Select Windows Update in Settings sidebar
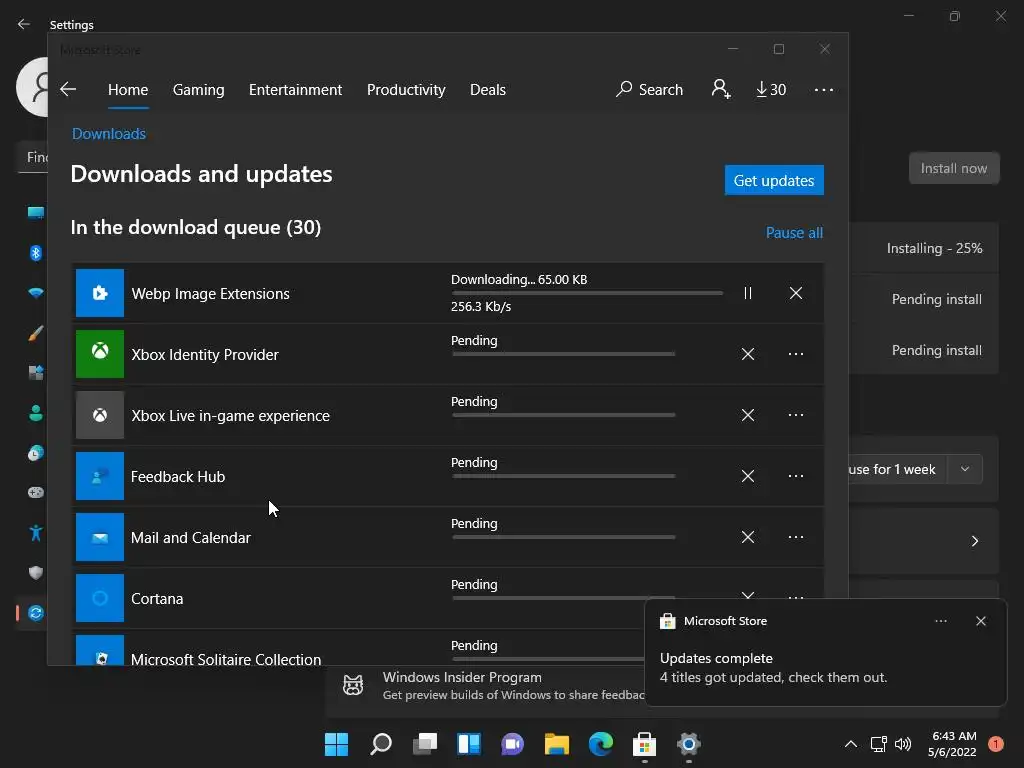 pyautogui.click(x=35, y=613)
